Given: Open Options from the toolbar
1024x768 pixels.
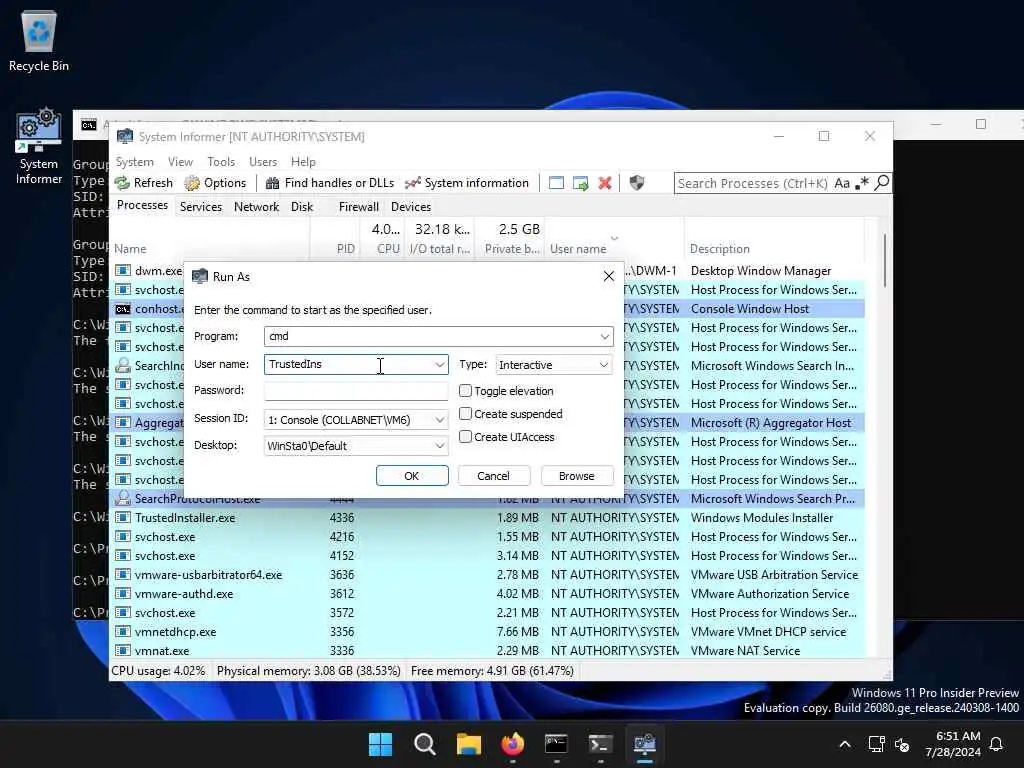Looking at the screenshot, I should [216, 183].
